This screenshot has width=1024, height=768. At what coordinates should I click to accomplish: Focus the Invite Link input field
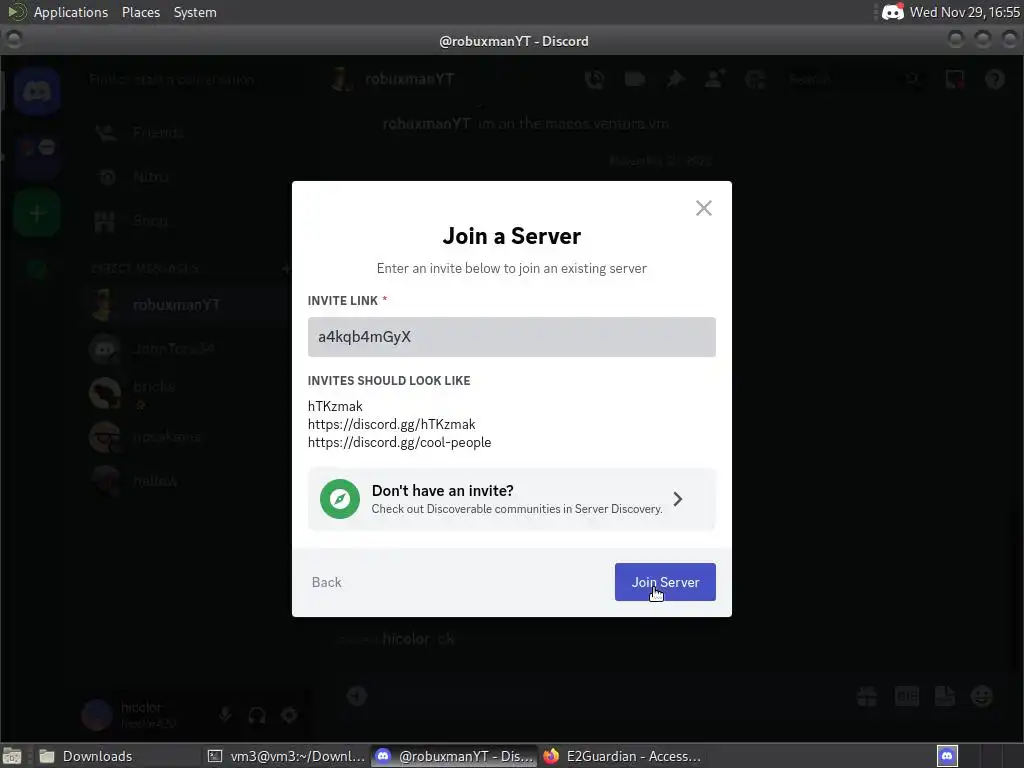(511, 337)
